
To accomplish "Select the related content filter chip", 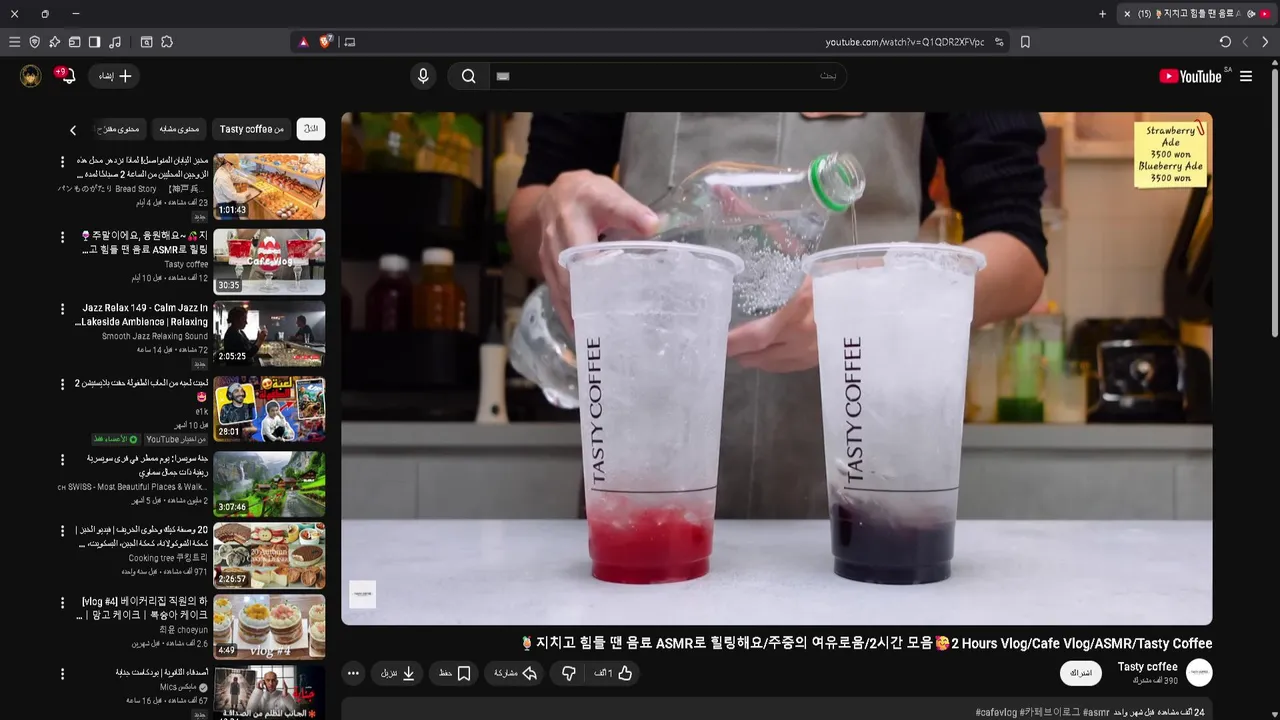I will [x=180, y=129].
